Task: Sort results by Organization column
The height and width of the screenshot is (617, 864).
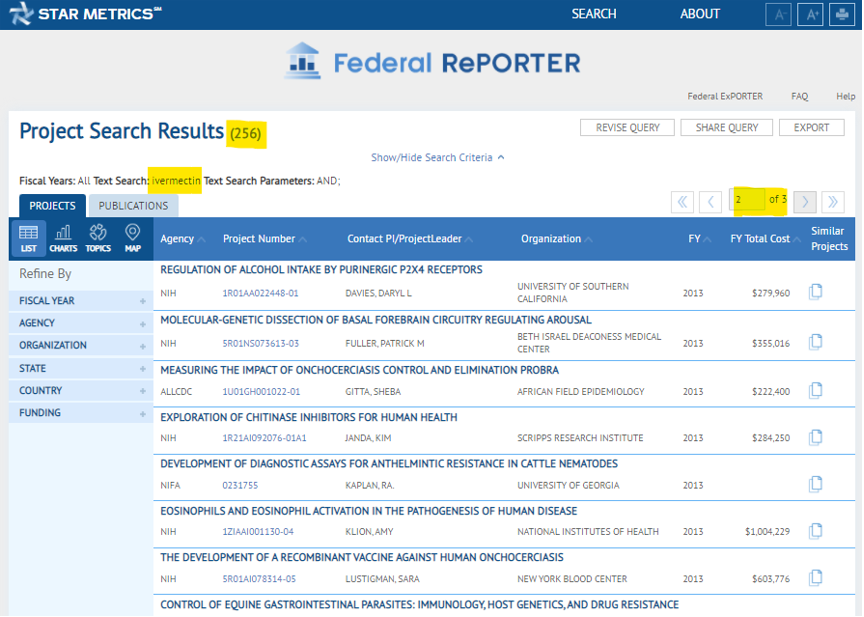Action: coord(556,239)
